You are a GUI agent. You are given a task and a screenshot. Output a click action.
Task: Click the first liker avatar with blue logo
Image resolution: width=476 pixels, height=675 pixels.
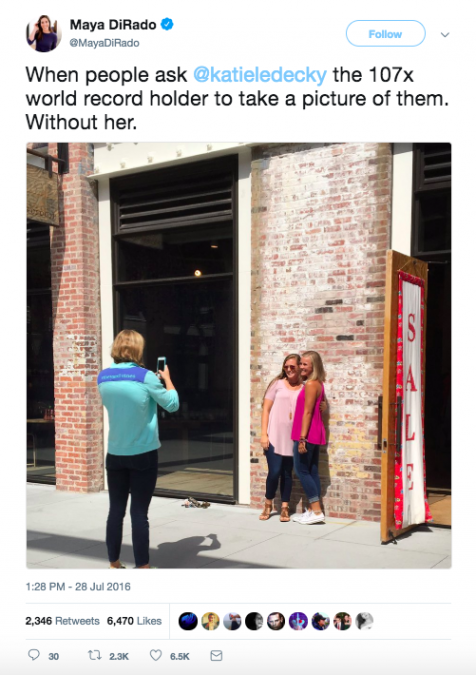(x=188, y=621)
